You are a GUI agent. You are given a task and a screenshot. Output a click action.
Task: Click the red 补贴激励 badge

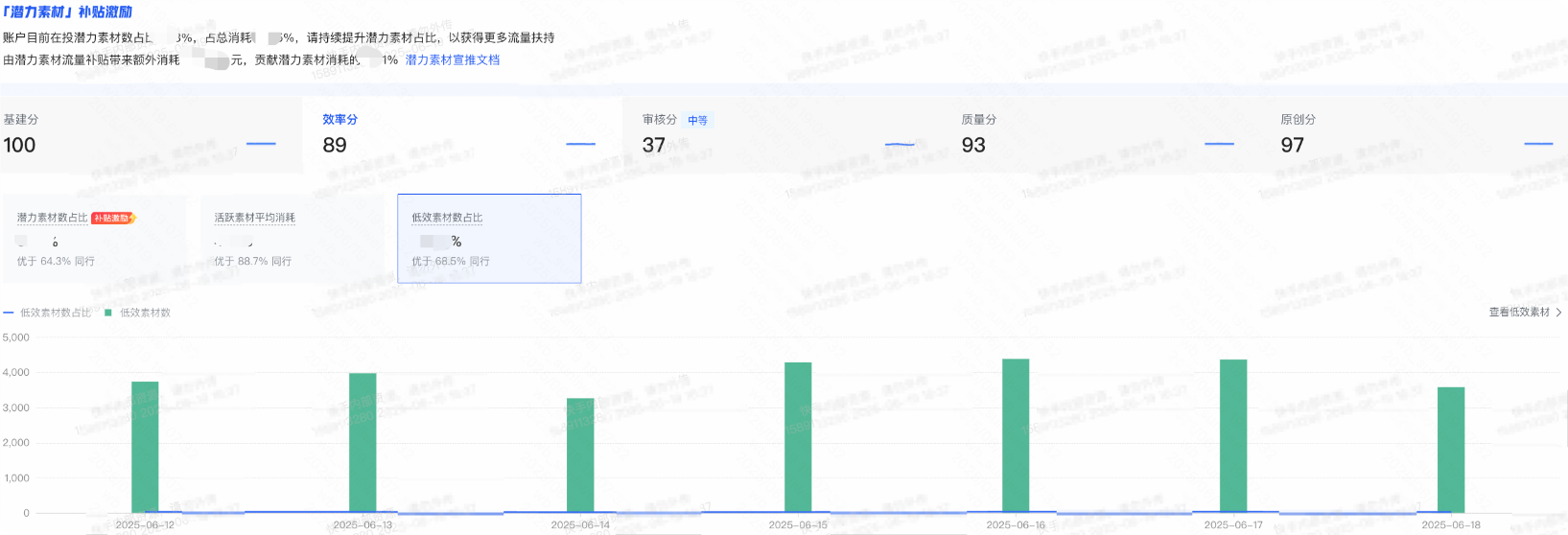point(112,219)
